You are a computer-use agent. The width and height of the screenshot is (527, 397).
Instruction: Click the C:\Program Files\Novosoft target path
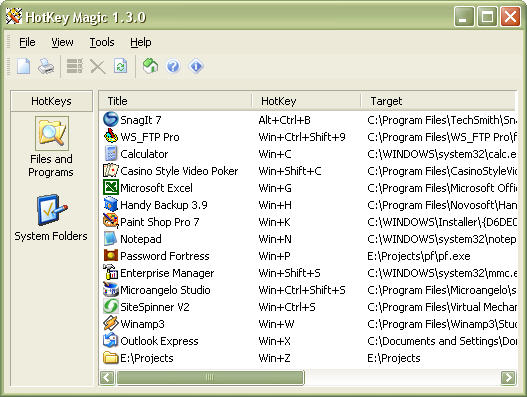point(442,205)
